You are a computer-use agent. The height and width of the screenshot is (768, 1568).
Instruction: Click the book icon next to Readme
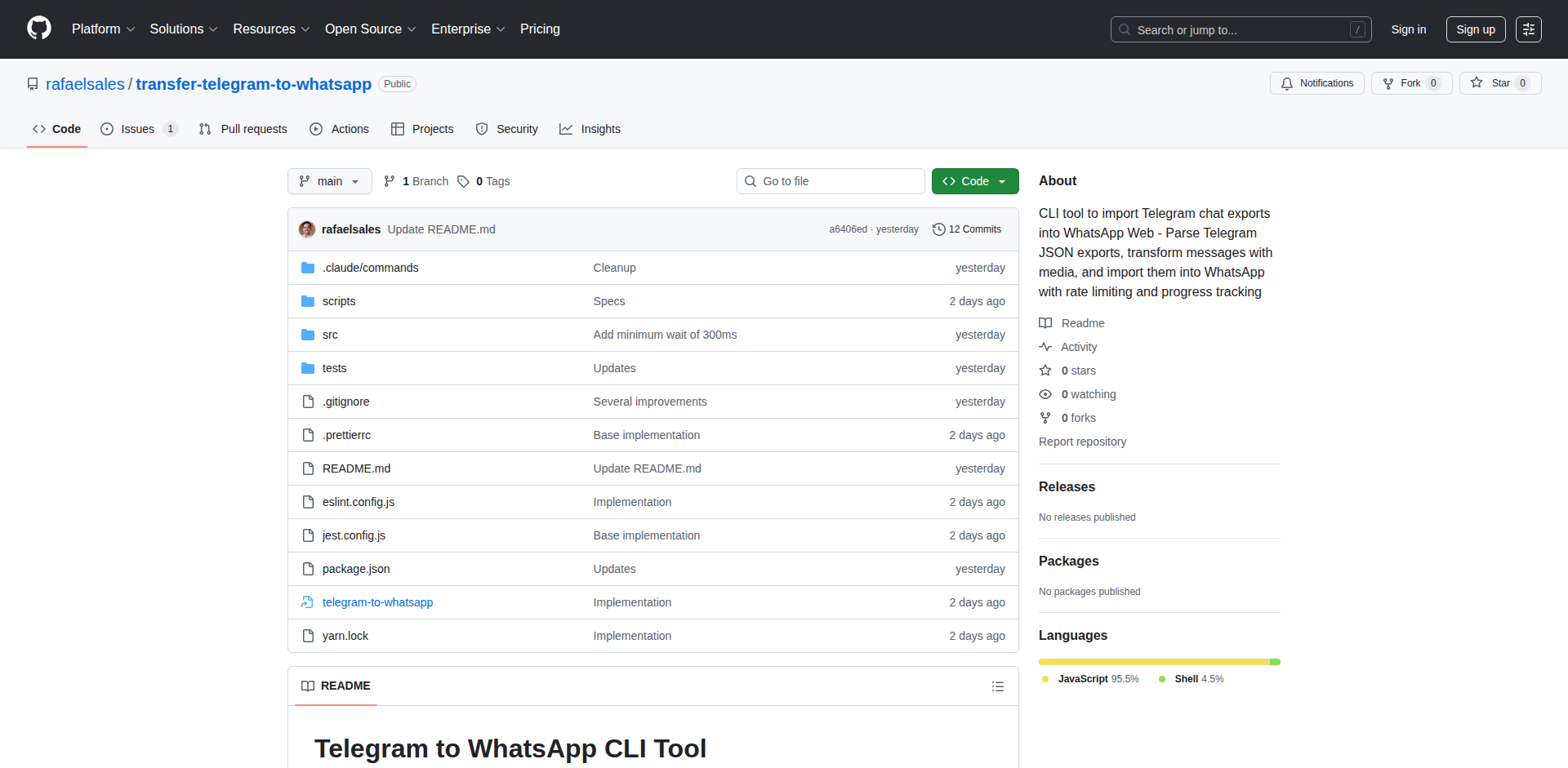click(1045, 323)
